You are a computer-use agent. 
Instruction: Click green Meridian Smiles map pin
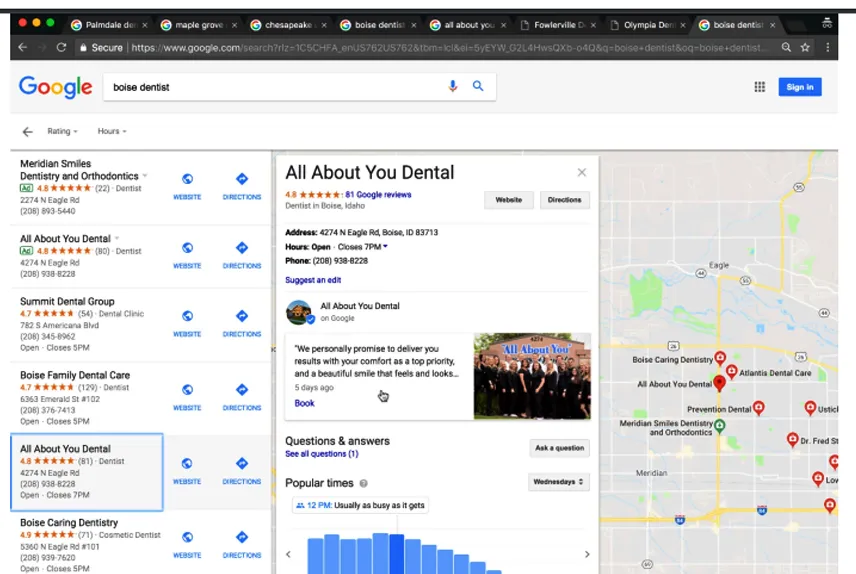[x=720, y=426]
